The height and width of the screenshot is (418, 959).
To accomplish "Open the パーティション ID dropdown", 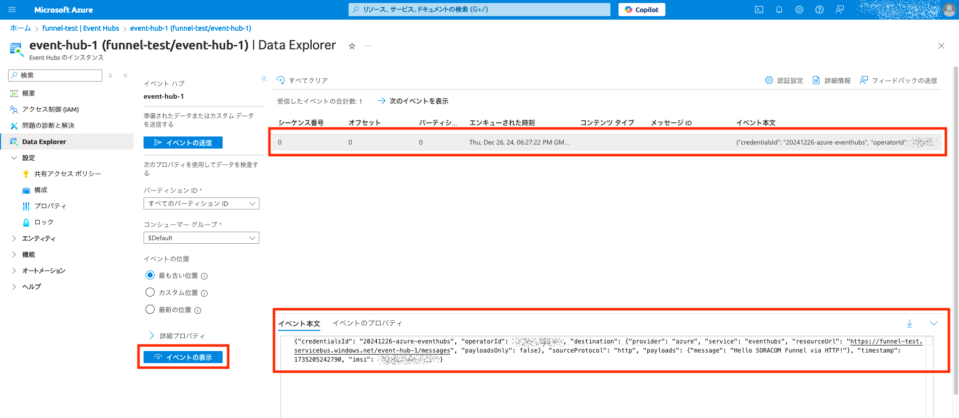I will click(x=201, y=203).
